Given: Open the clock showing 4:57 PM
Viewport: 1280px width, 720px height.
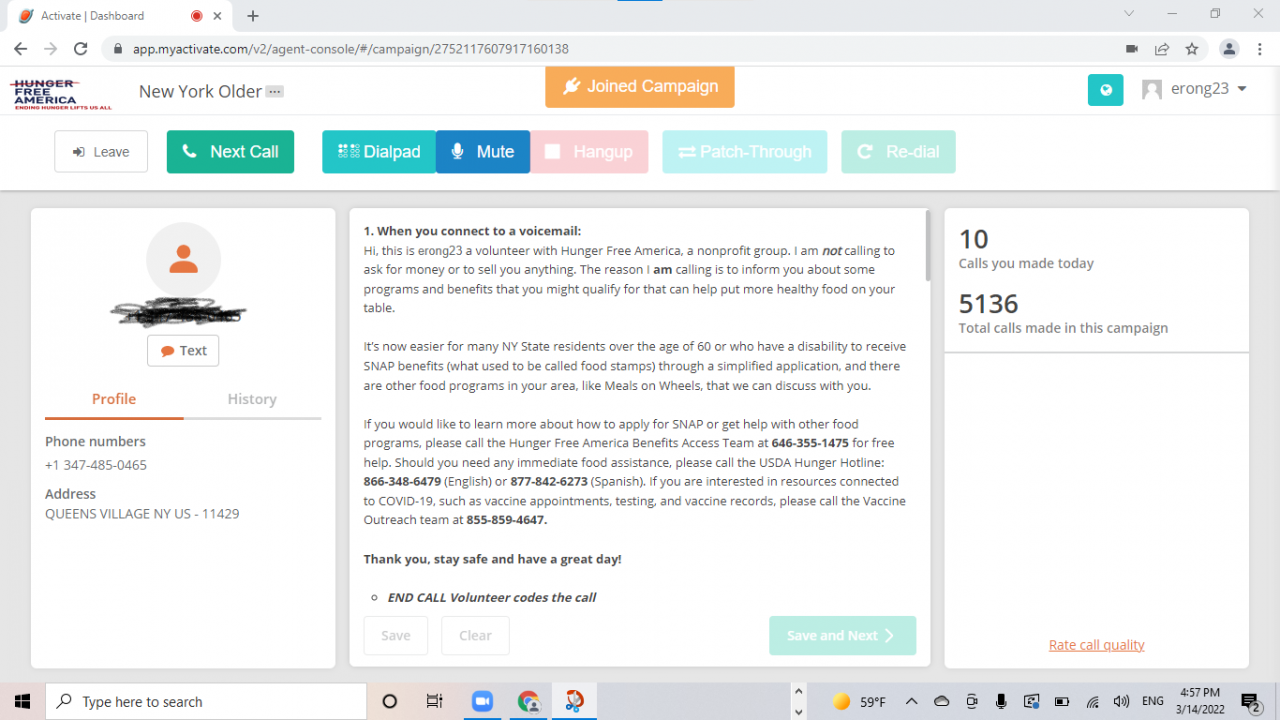Looking at the screenshot, I should pyautogui.click(x=1199, y=701).
